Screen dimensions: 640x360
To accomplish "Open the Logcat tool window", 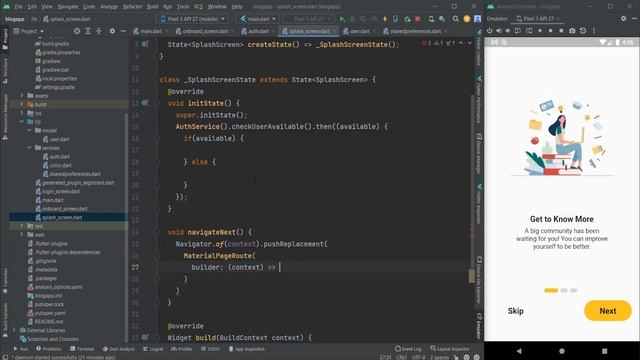I will (153, 349).
